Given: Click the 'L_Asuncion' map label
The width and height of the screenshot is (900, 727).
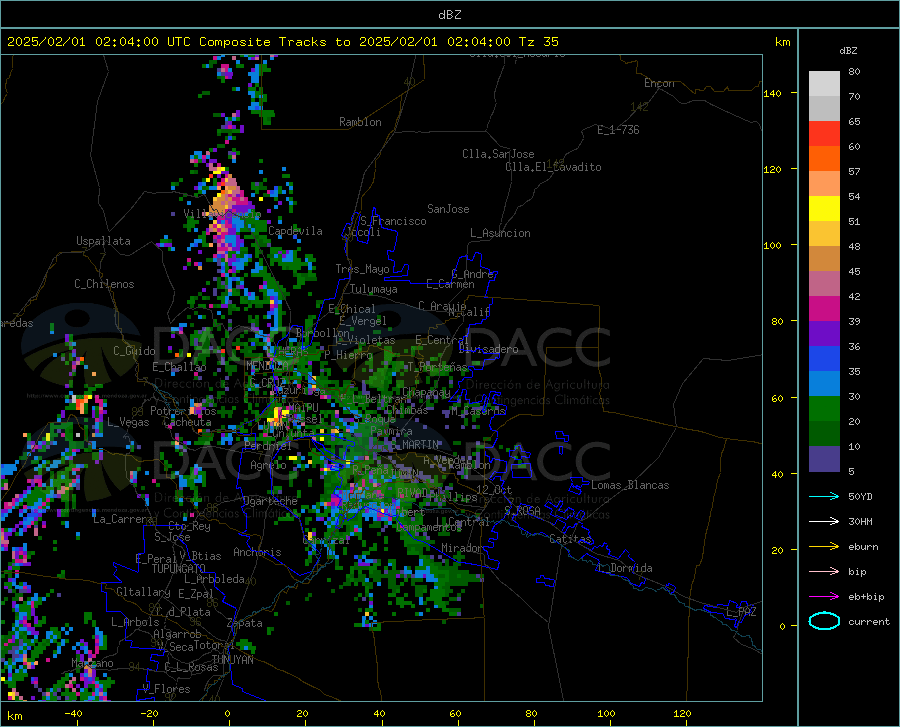Looking at the screenshot, I should pyautogui.click(x=500, y=233).
